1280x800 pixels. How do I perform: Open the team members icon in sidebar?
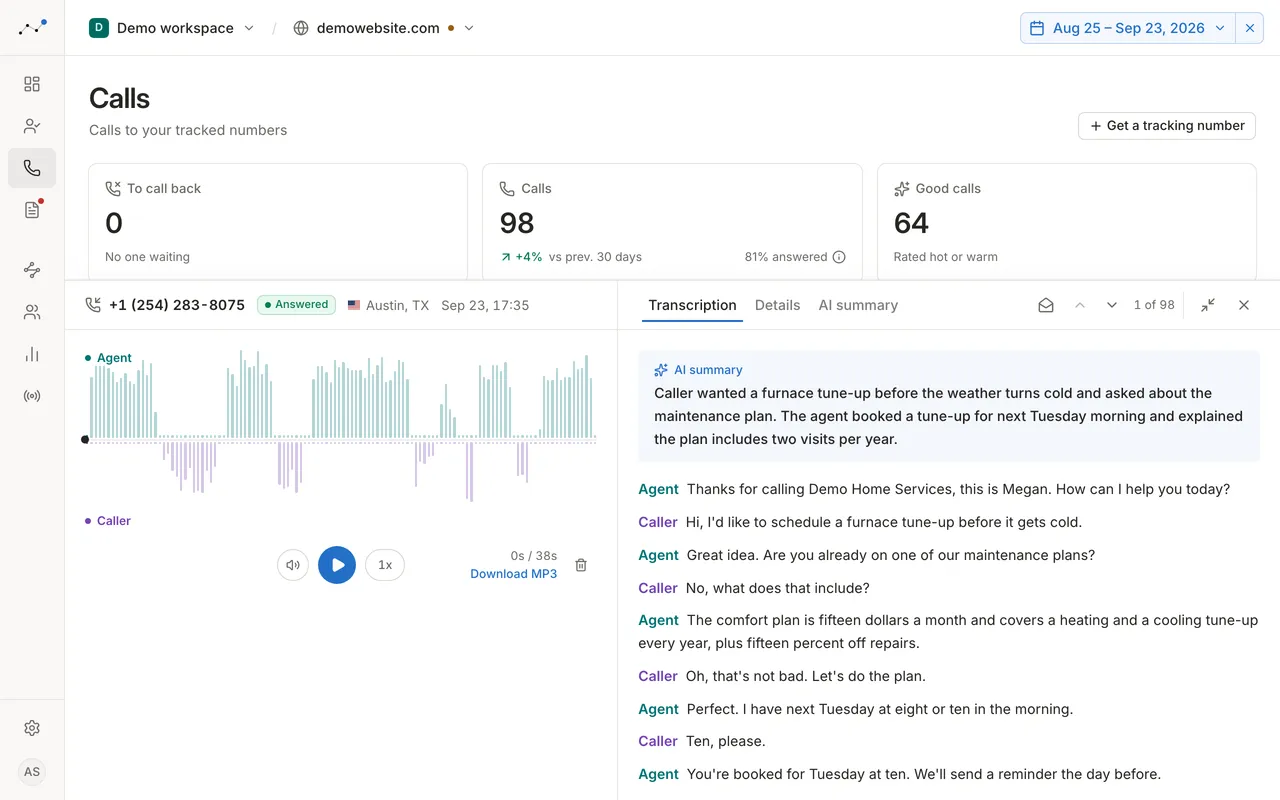tap(32, 312)
